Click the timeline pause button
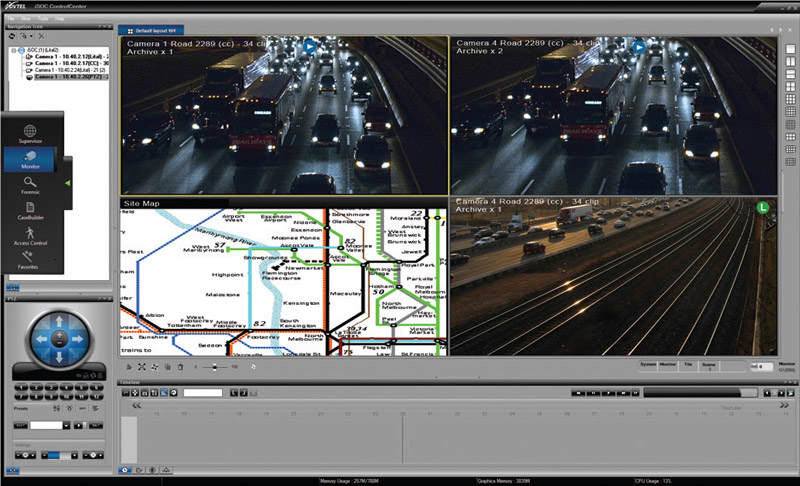 [593, 393]
